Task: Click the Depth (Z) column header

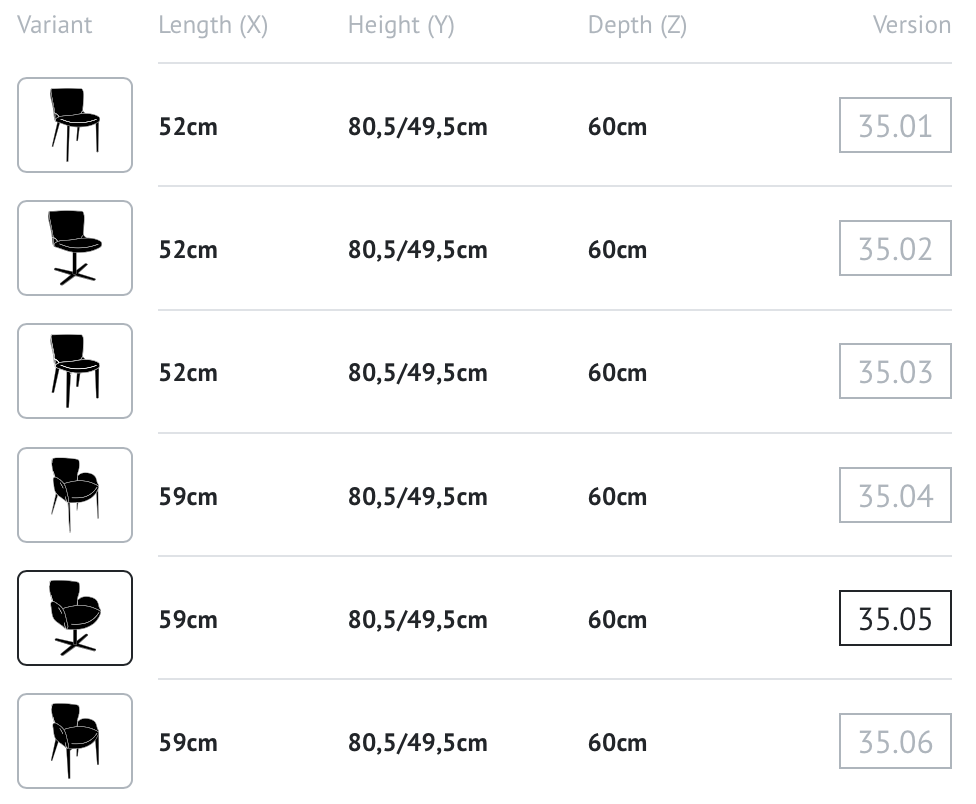Action: [x=637, y=26]
